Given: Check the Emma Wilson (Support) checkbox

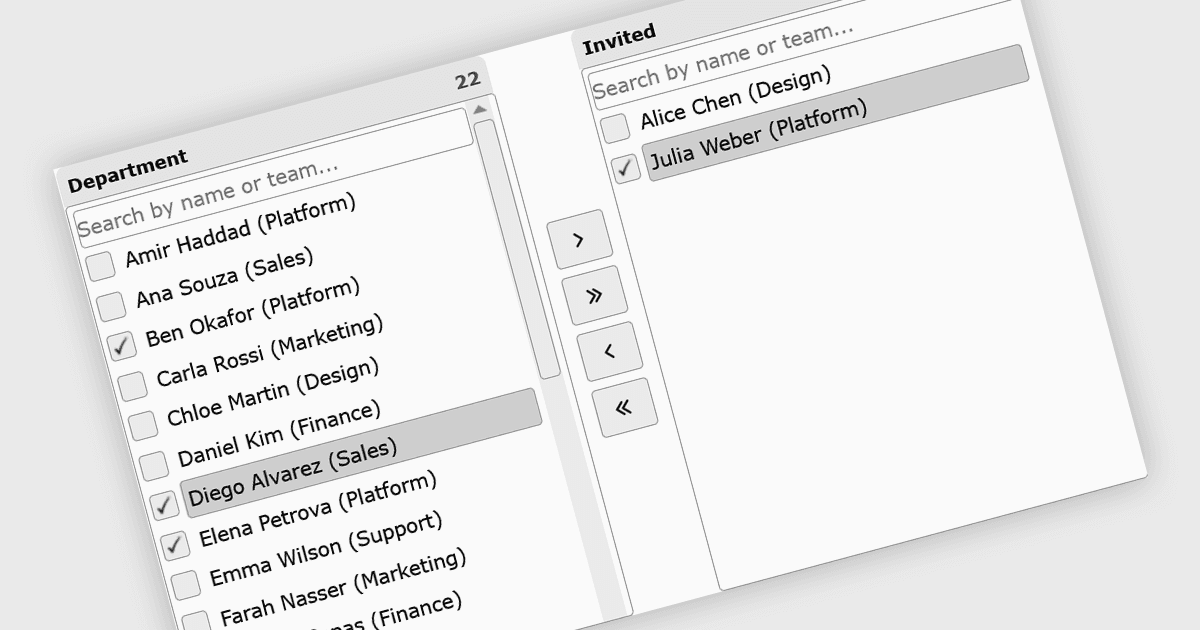Looking at the screenshot, I should click(186, 586).
